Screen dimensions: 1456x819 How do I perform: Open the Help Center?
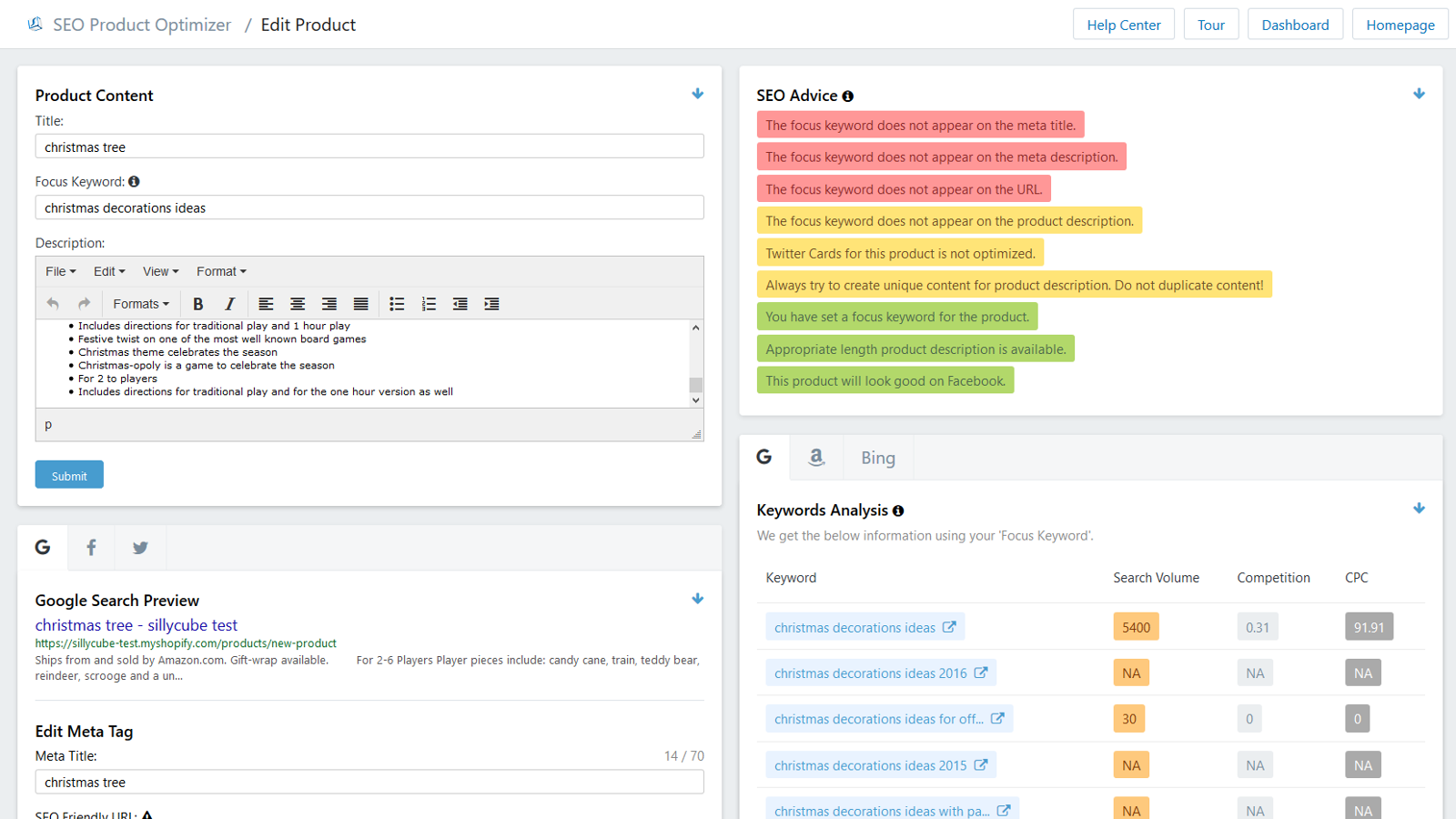pos(1124,25)
